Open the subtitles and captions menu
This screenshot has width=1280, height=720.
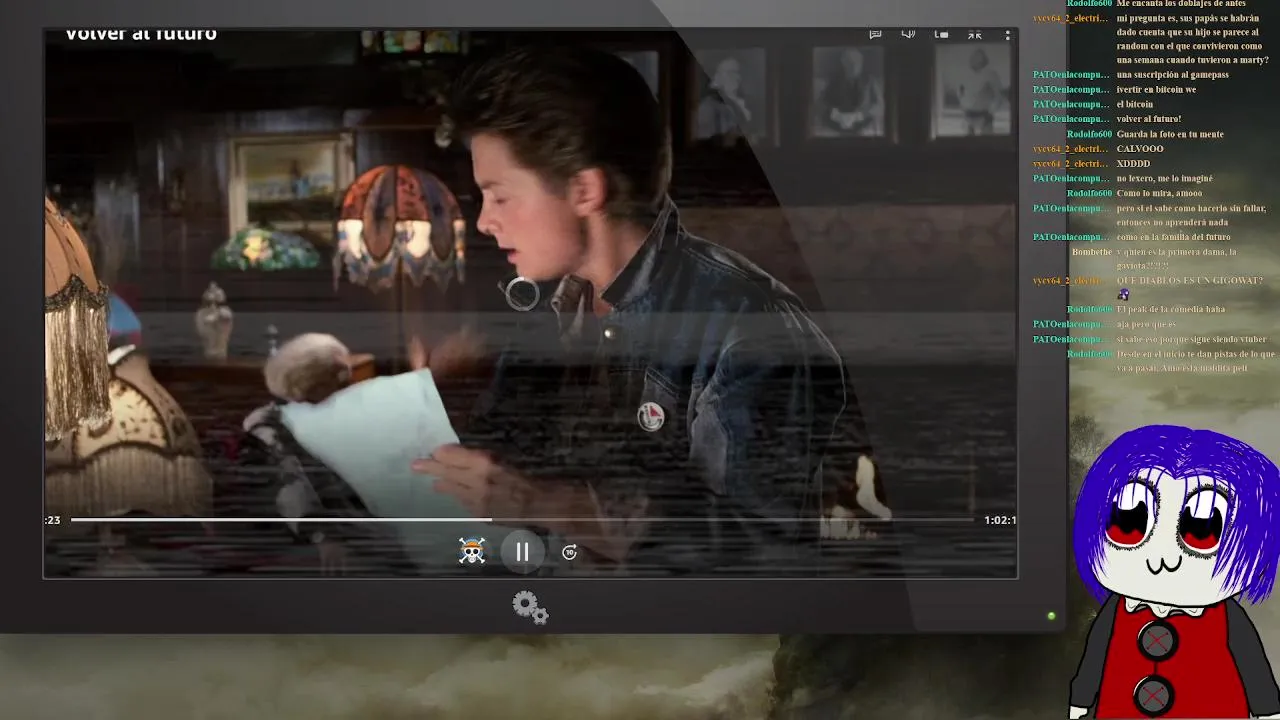click(875, 34)
